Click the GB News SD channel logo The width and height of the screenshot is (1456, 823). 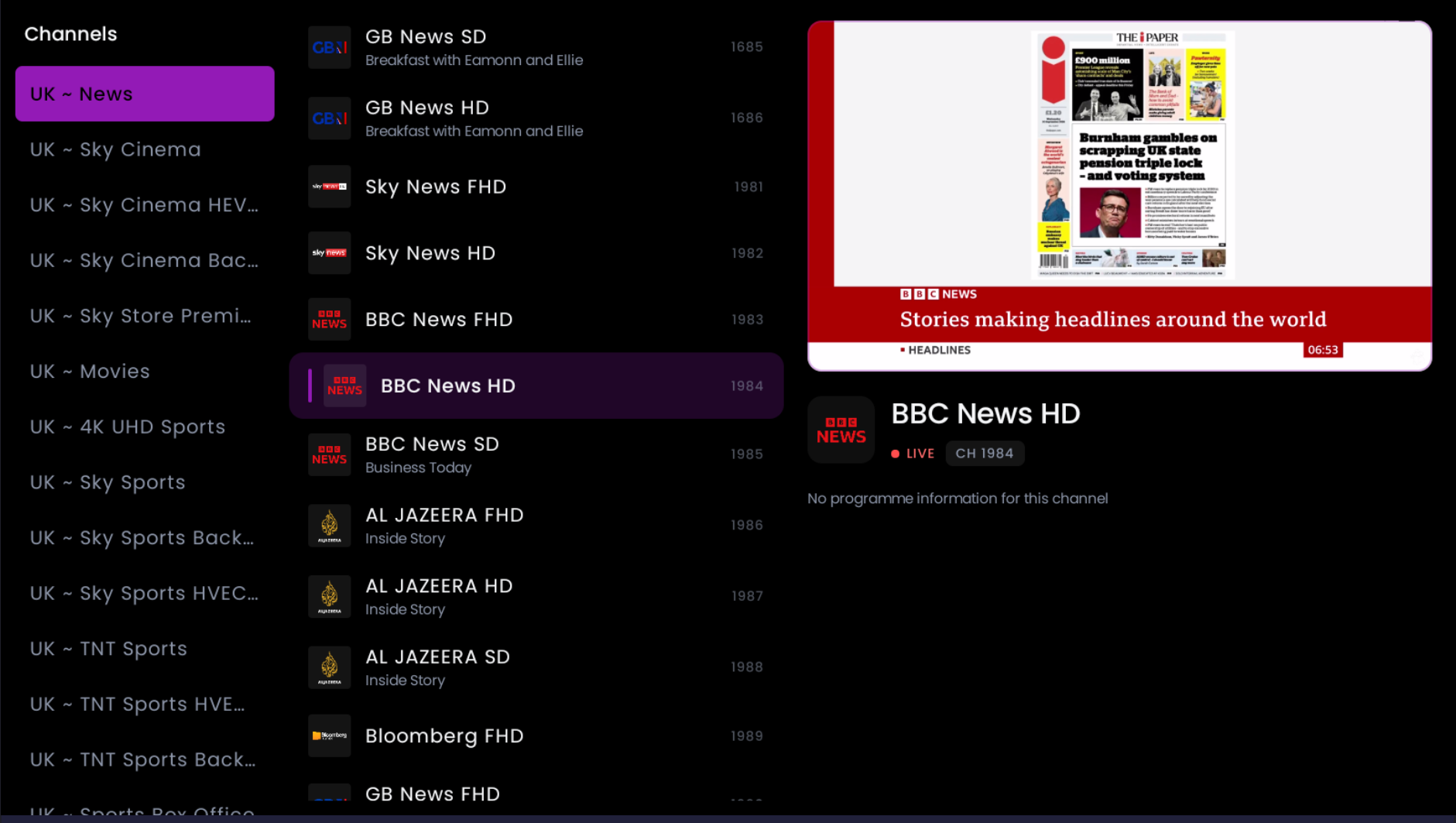tap(329, 47)
